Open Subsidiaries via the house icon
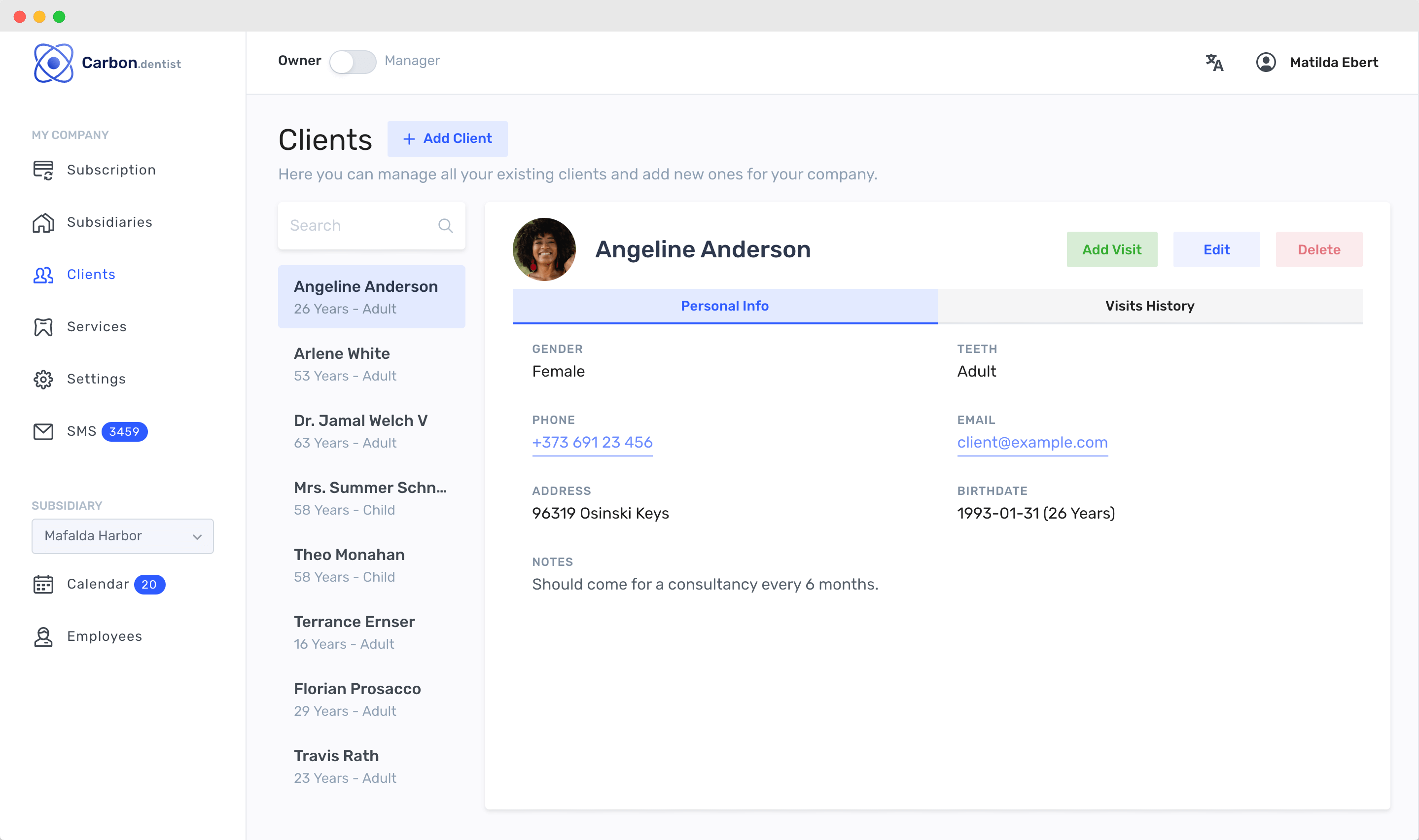The width and height of the screenshot is (1419, 840). coord(43,222)
